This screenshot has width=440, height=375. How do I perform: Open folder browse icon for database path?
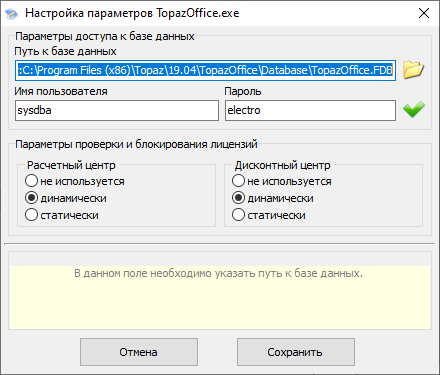[x=413, y=70]
